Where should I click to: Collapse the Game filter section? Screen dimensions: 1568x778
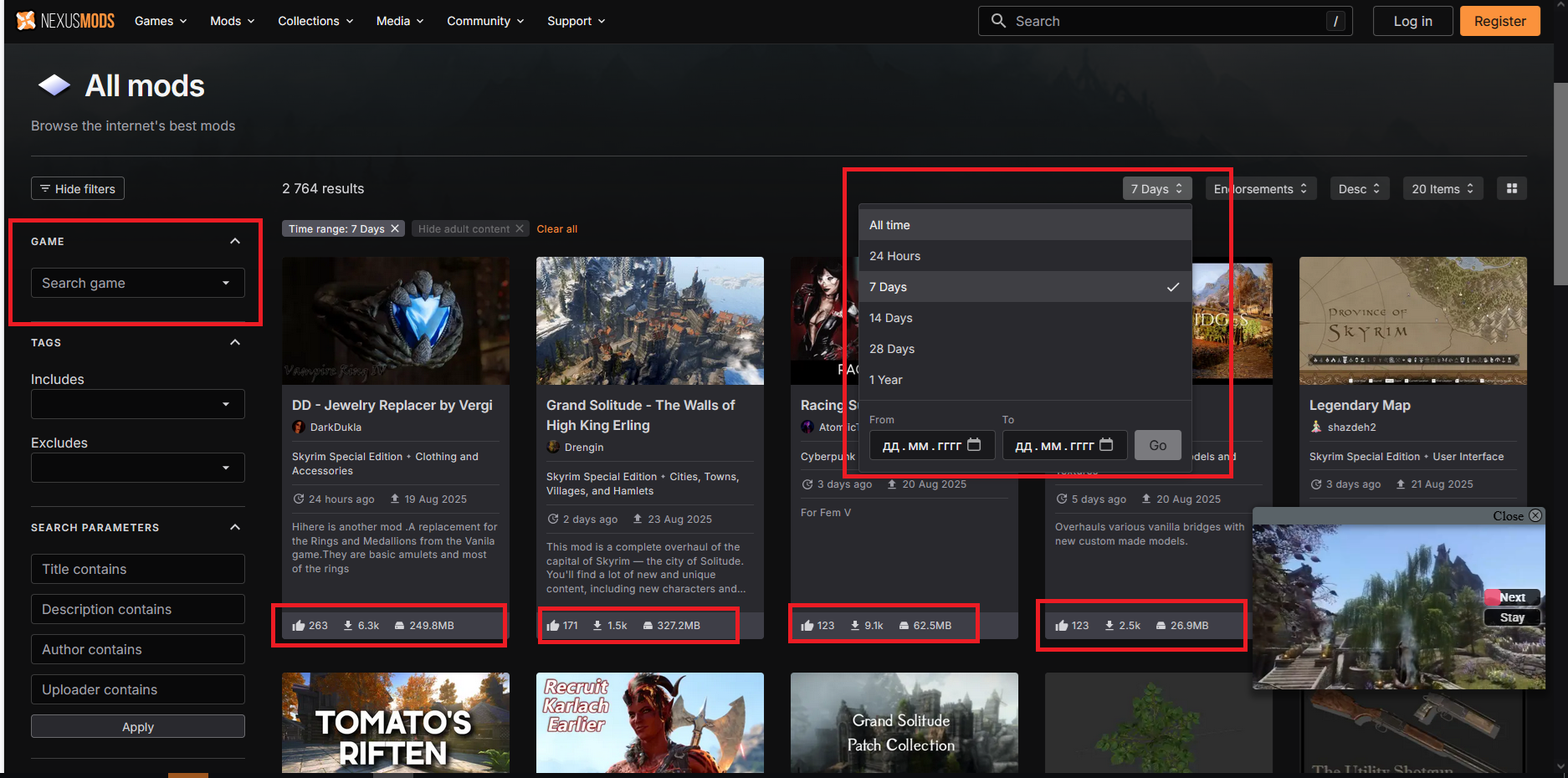pyautogui.click(x=235, y=242)
